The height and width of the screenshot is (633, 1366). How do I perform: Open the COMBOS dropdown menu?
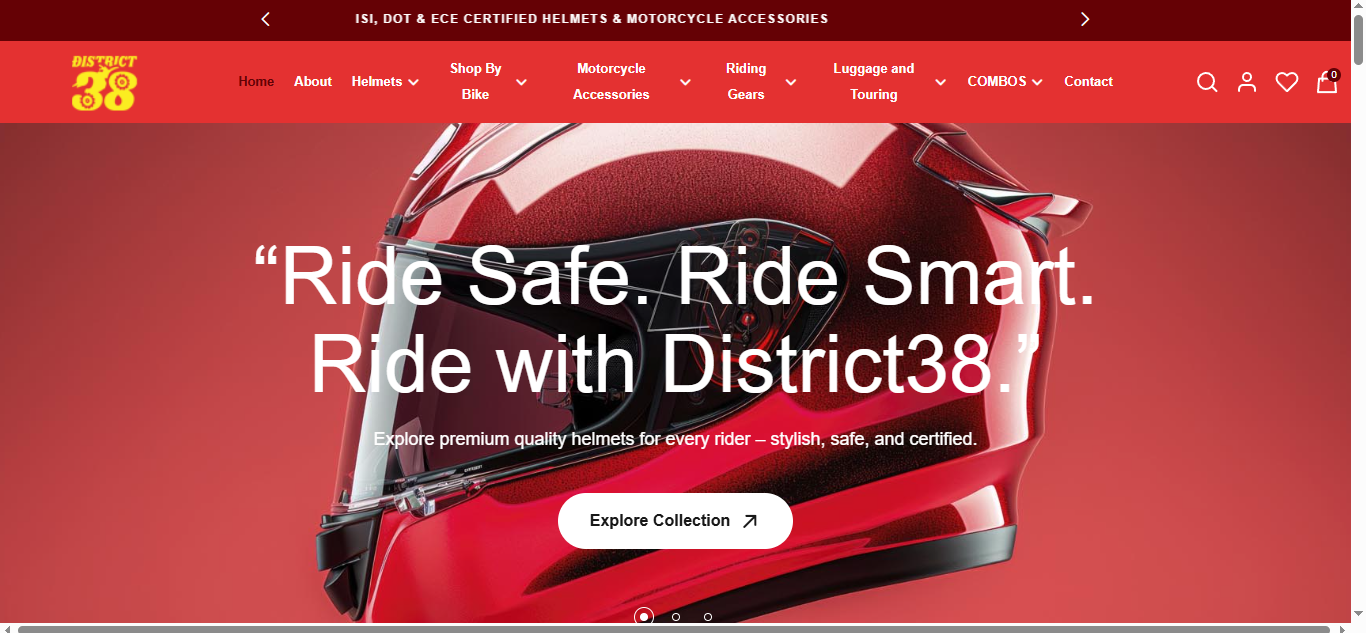point(1005,82)
